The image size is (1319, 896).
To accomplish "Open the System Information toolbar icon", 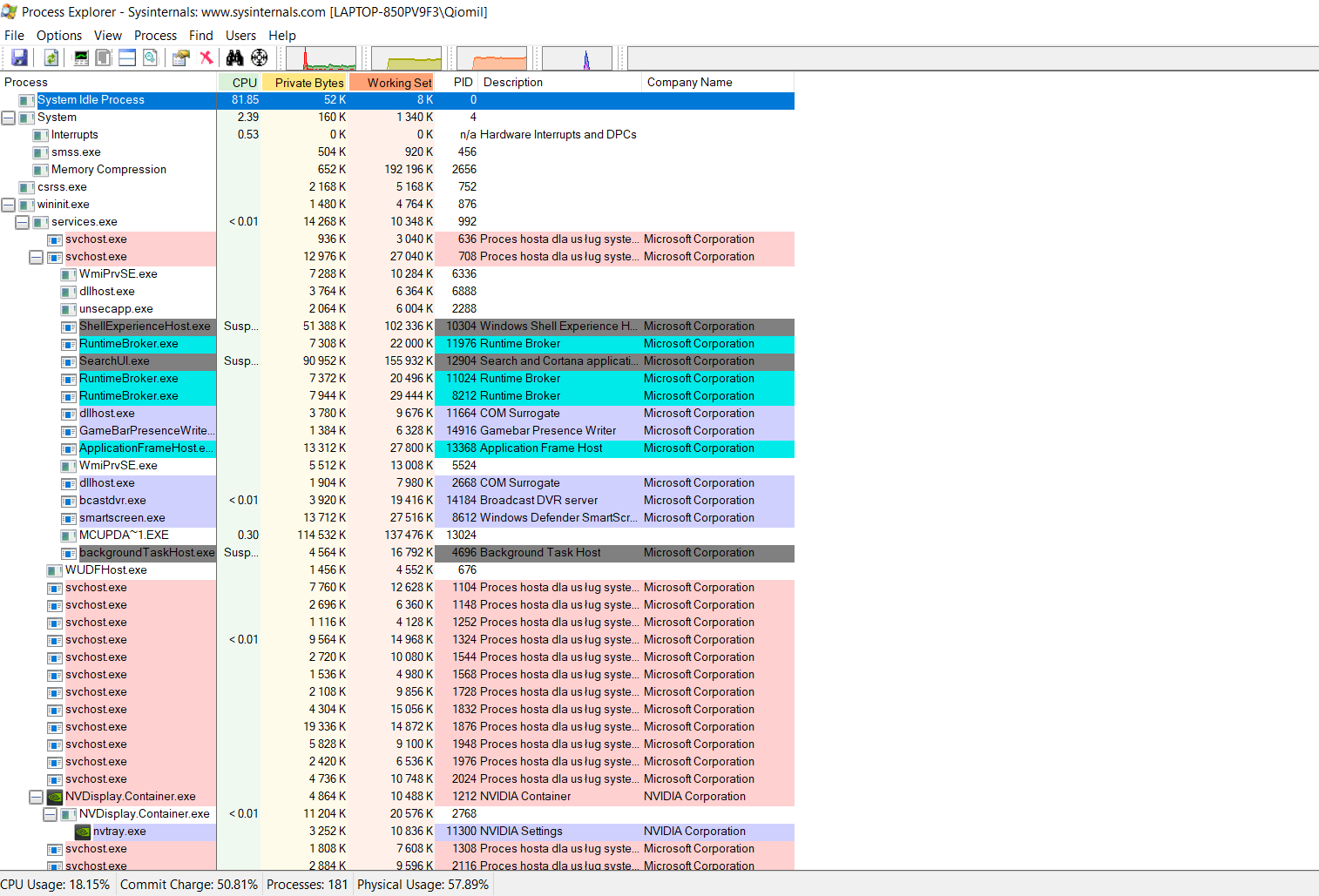I will 81,57.
